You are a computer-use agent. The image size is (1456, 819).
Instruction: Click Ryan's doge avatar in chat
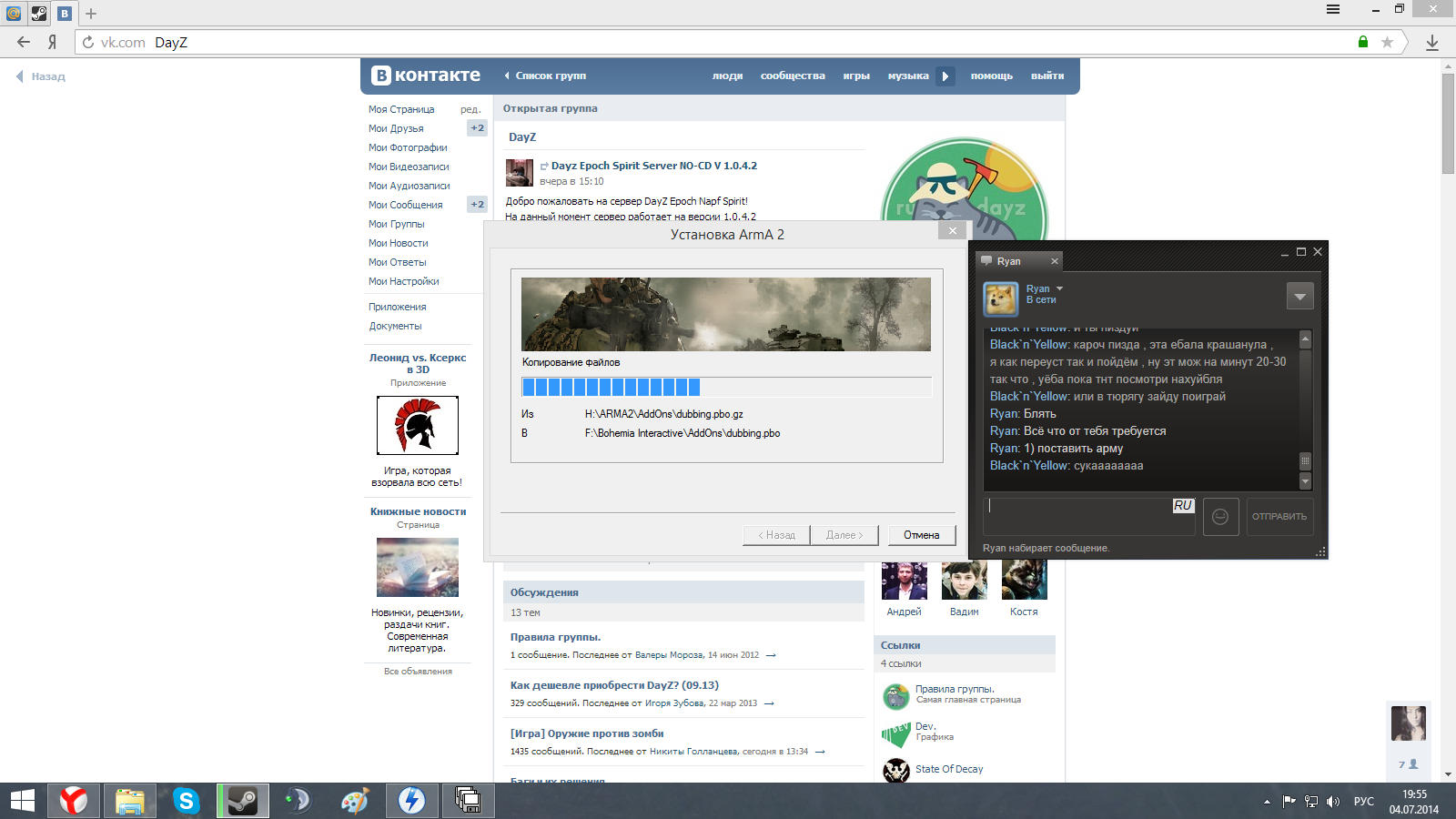tap(1001, 298)
